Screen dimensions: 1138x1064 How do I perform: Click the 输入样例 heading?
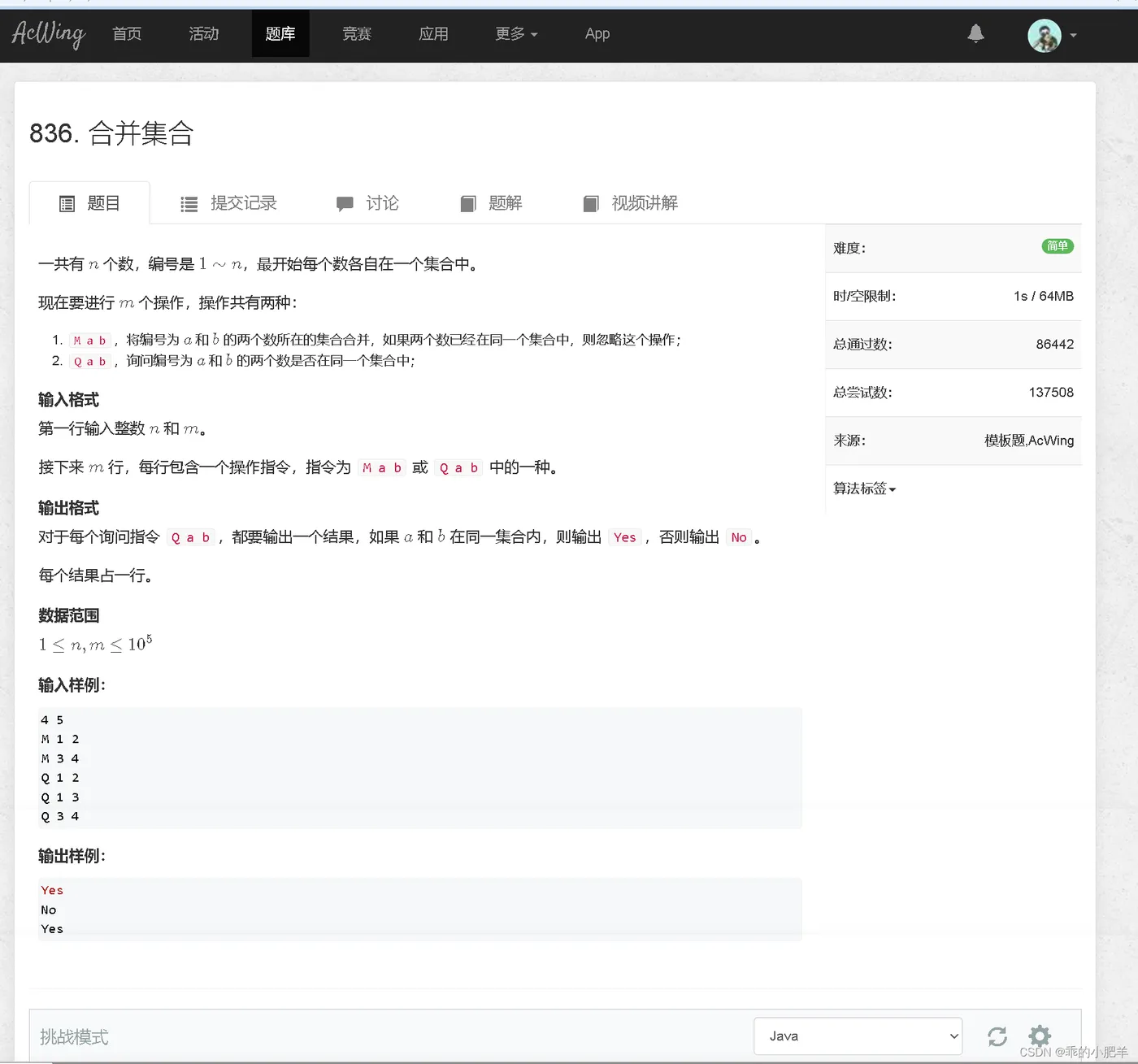[x=72, y=685]
